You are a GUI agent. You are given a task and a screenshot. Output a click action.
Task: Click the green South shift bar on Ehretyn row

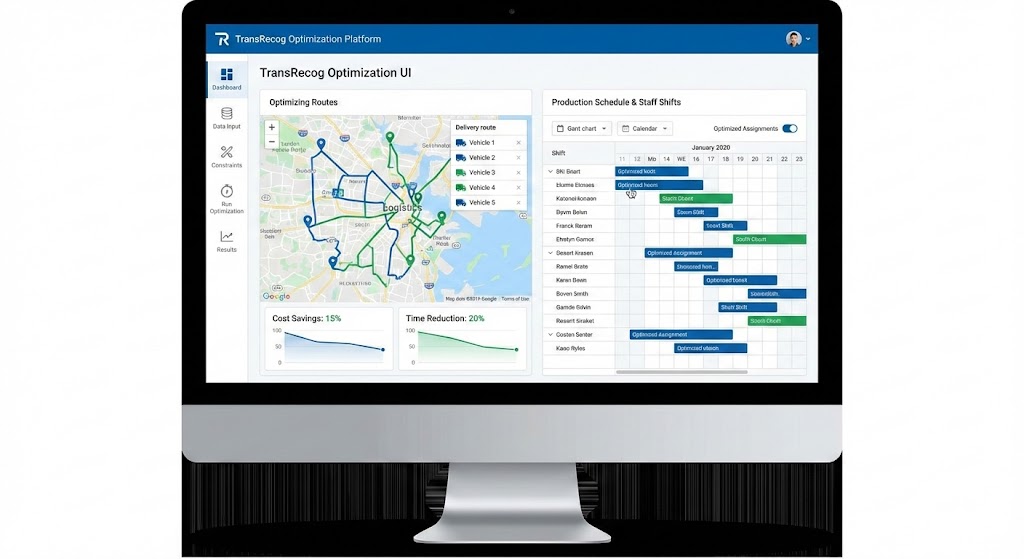[x=769, y=239]
